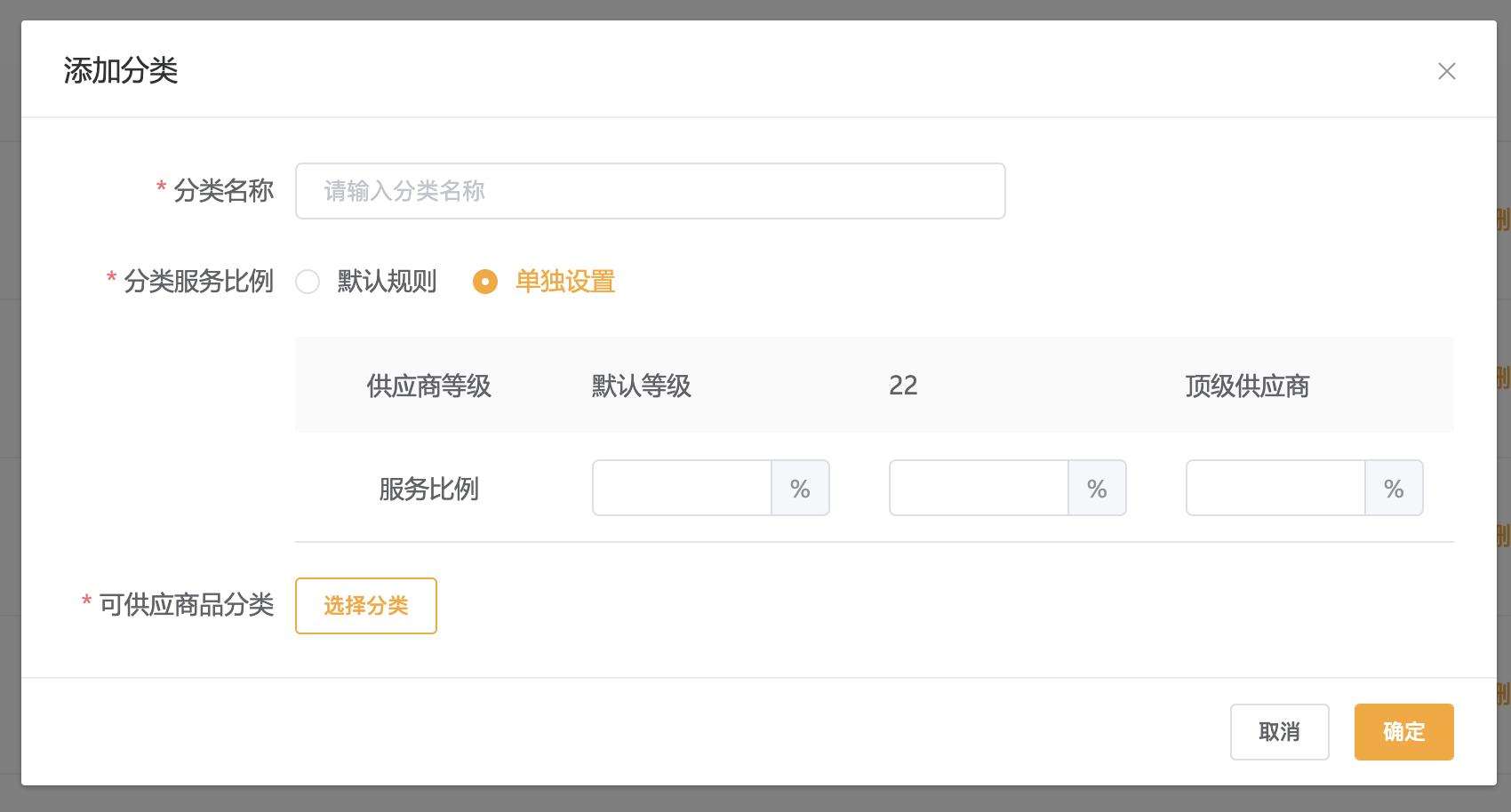The image size is (1511, 812).
Task: Click the % suffix under column 22
Action: pos(1097,488)
